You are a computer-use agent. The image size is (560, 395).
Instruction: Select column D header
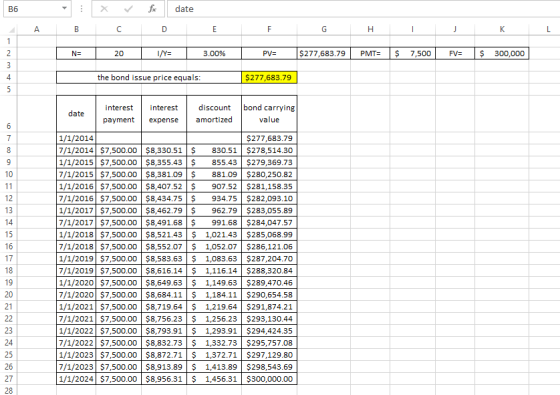tap(164, 29)
